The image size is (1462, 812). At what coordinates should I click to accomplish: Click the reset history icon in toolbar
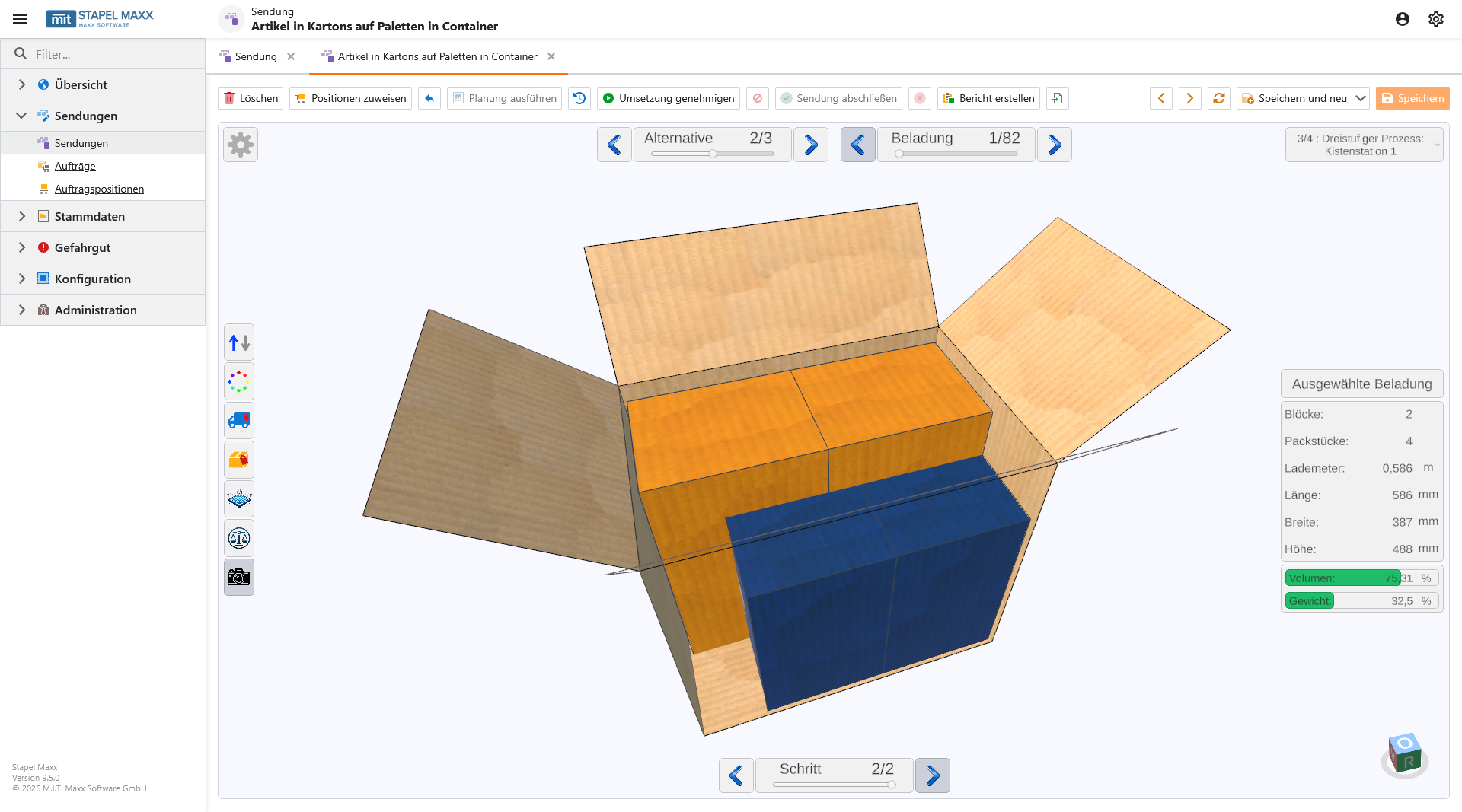[x=579, y=98]
